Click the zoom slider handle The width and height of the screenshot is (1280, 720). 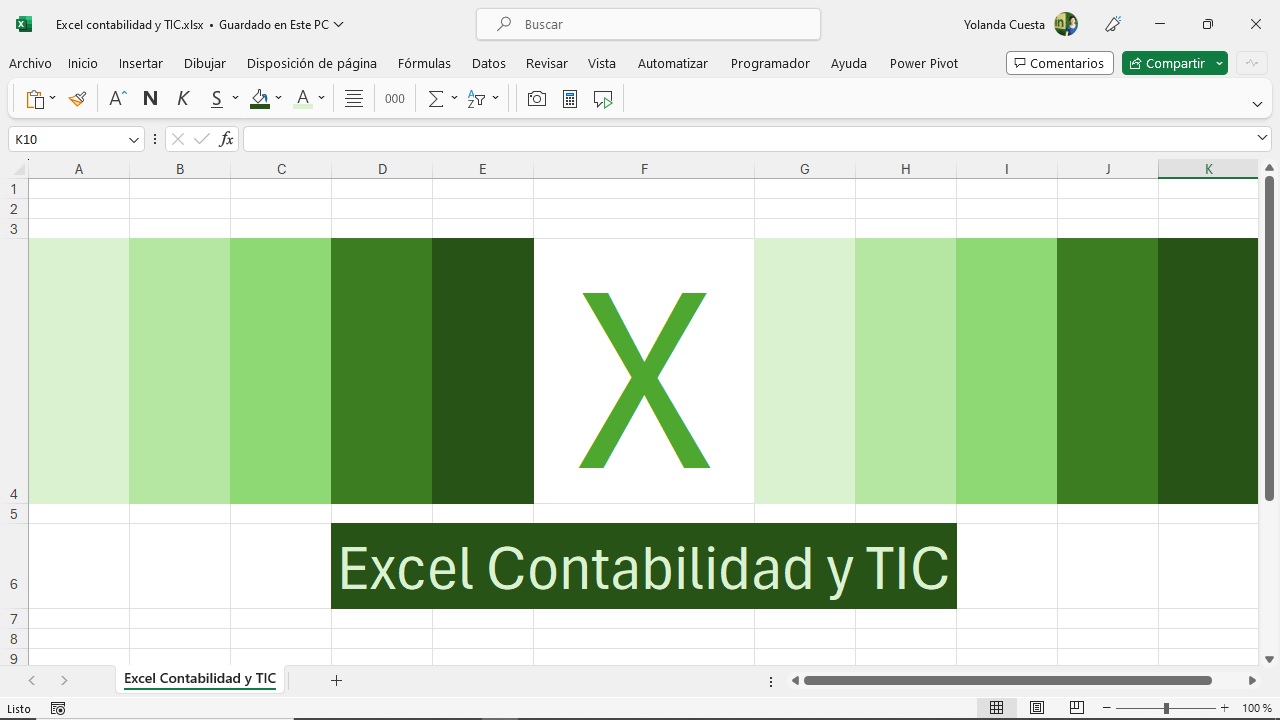click(1166, 708)
